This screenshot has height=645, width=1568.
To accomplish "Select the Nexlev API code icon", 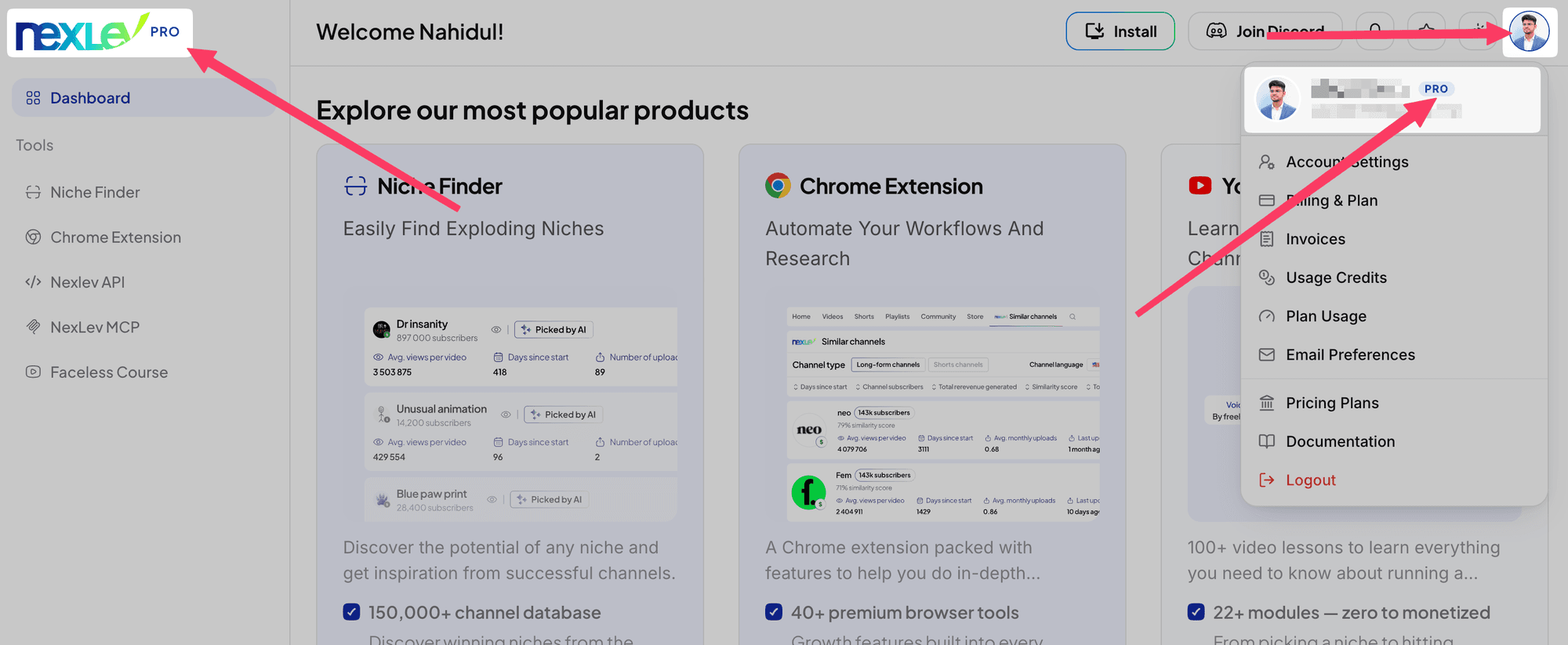I will click(x=33, y=282).
